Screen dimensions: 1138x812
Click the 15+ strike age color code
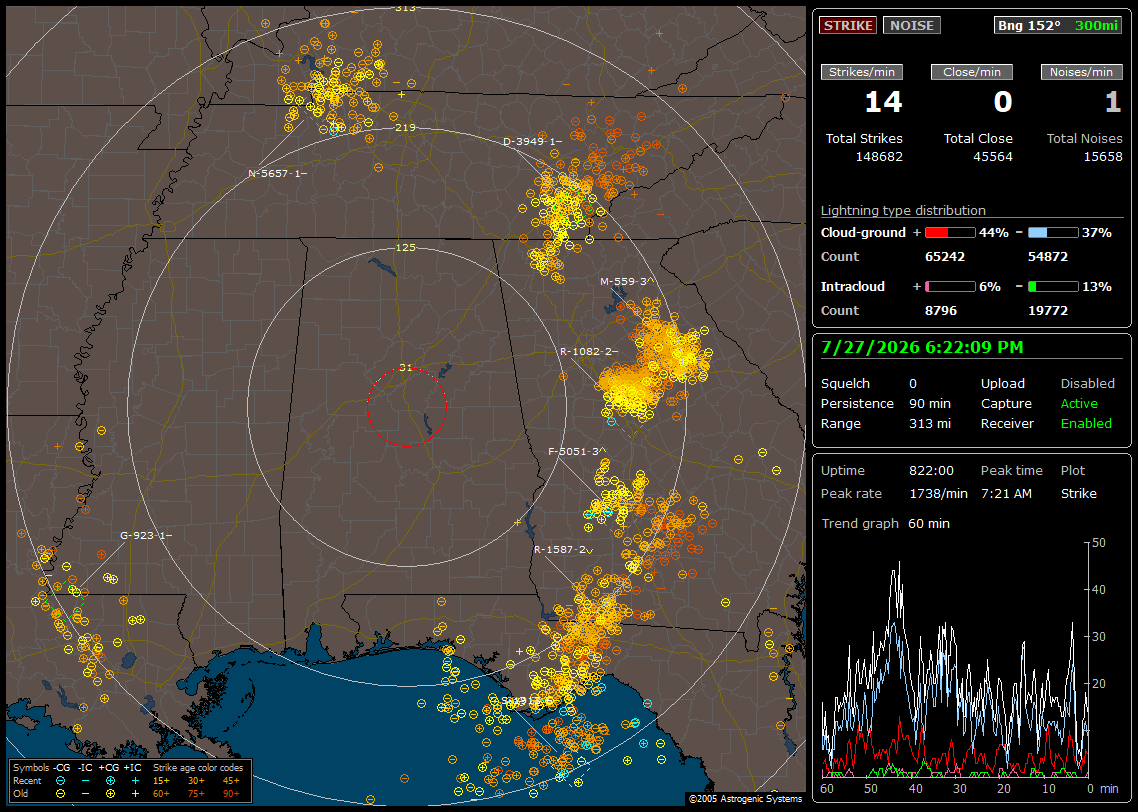[x=161, y=781]
